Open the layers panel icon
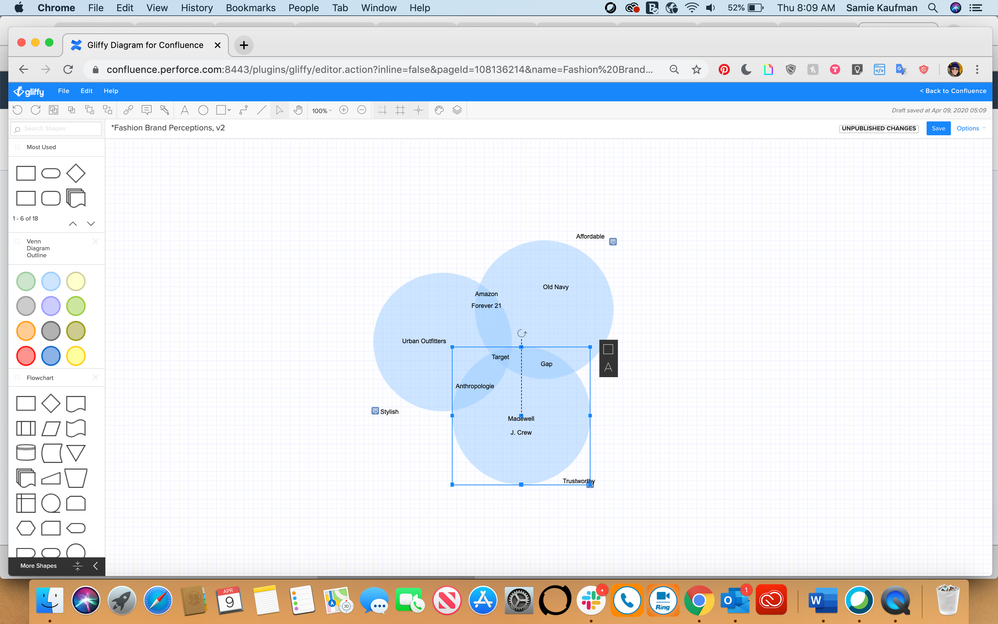 tap(457, 110)
